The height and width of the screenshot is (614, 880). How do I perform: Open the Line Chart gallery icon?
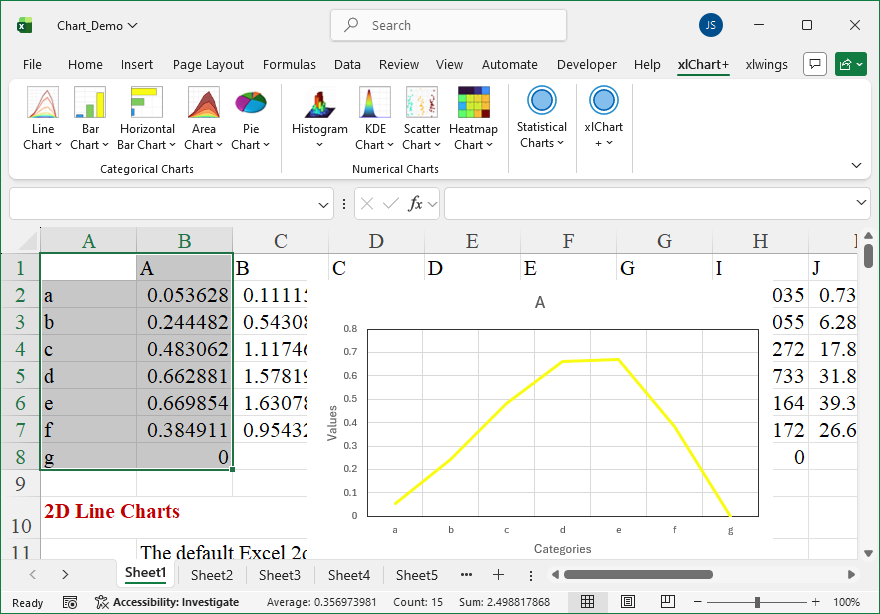43,104
